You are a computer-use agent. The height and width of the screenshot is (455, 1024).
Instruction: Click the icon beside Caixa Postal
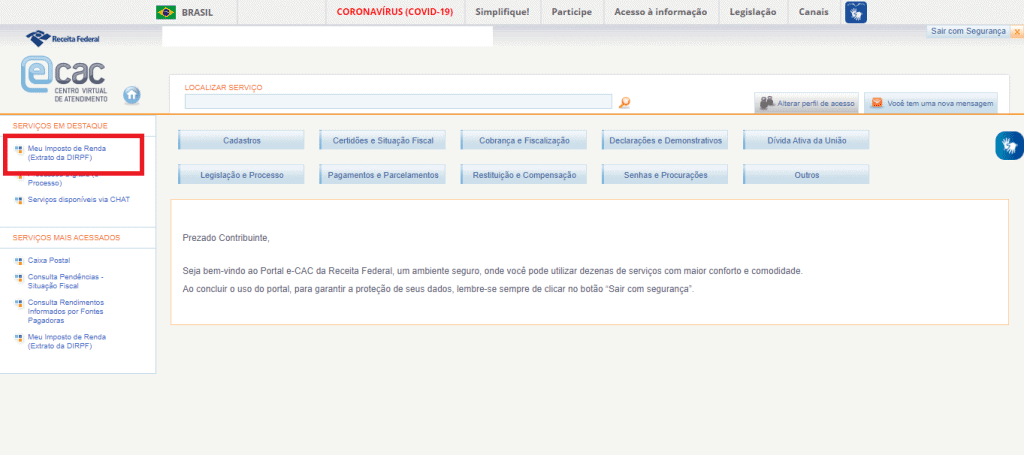click(18, 261)
